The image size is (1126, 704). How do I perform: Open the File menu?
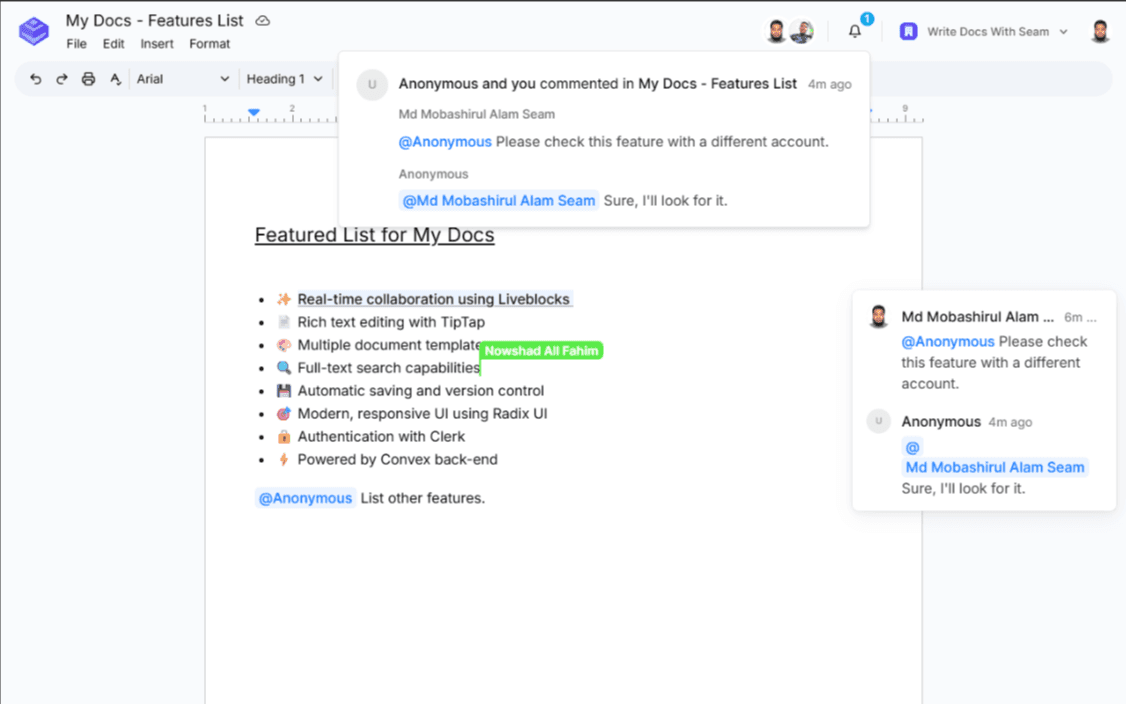click(x=76, y=44)
